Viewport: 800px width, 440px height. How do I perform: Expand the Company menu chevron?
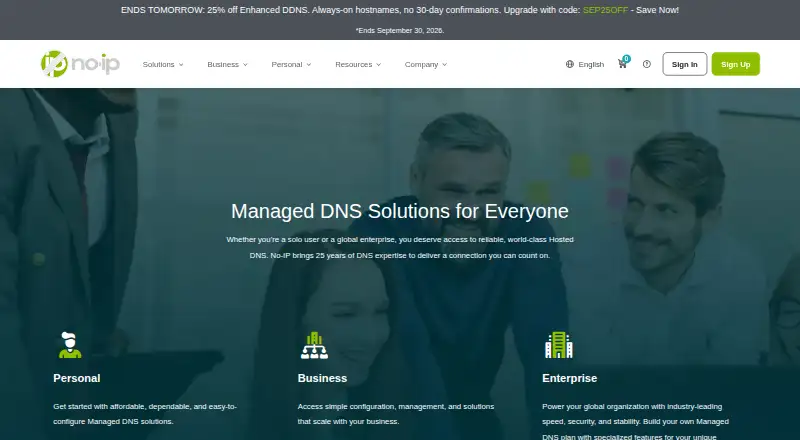(444, 65)
